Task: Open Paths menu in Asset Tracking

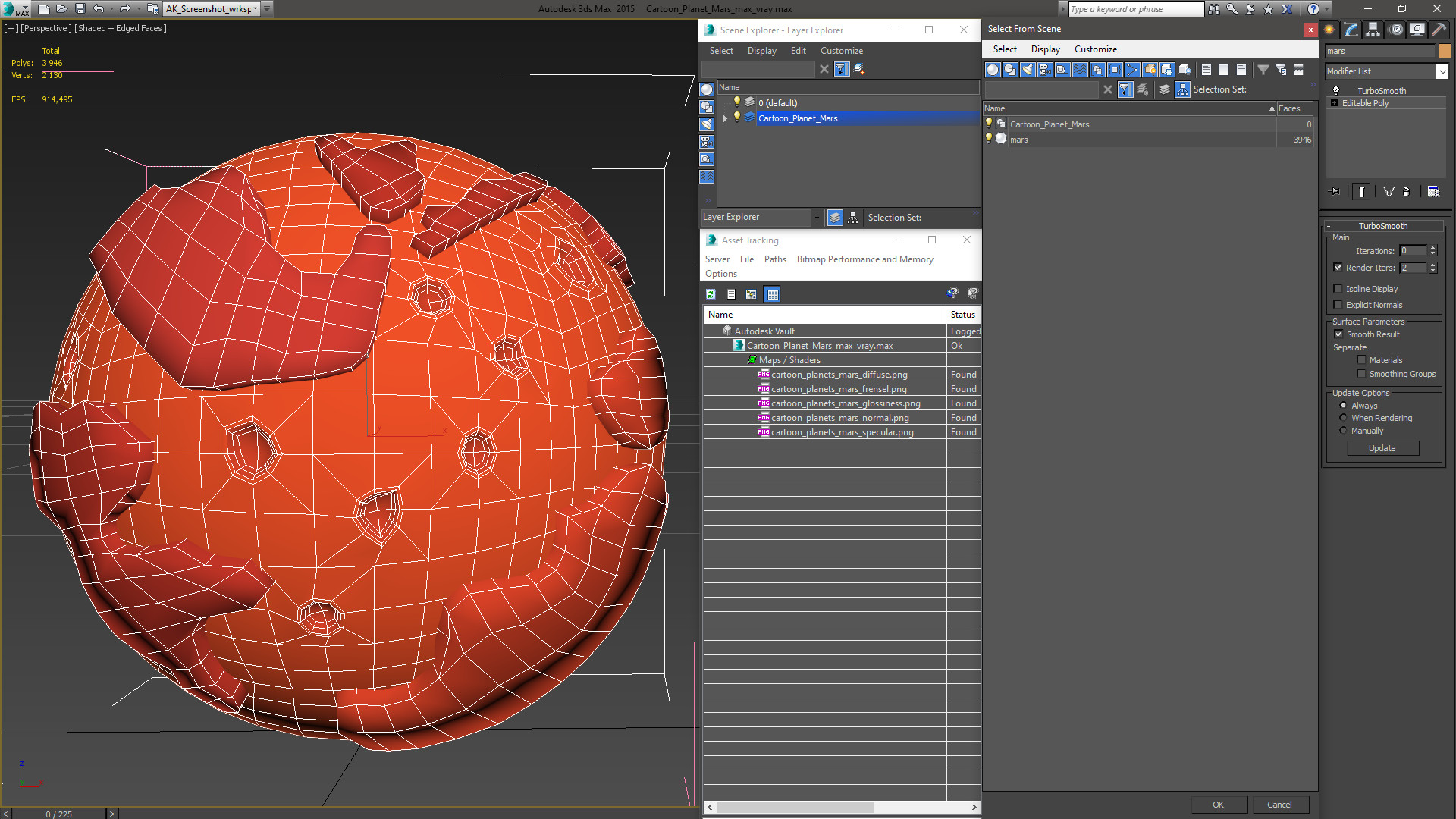Action: point(775,259)
